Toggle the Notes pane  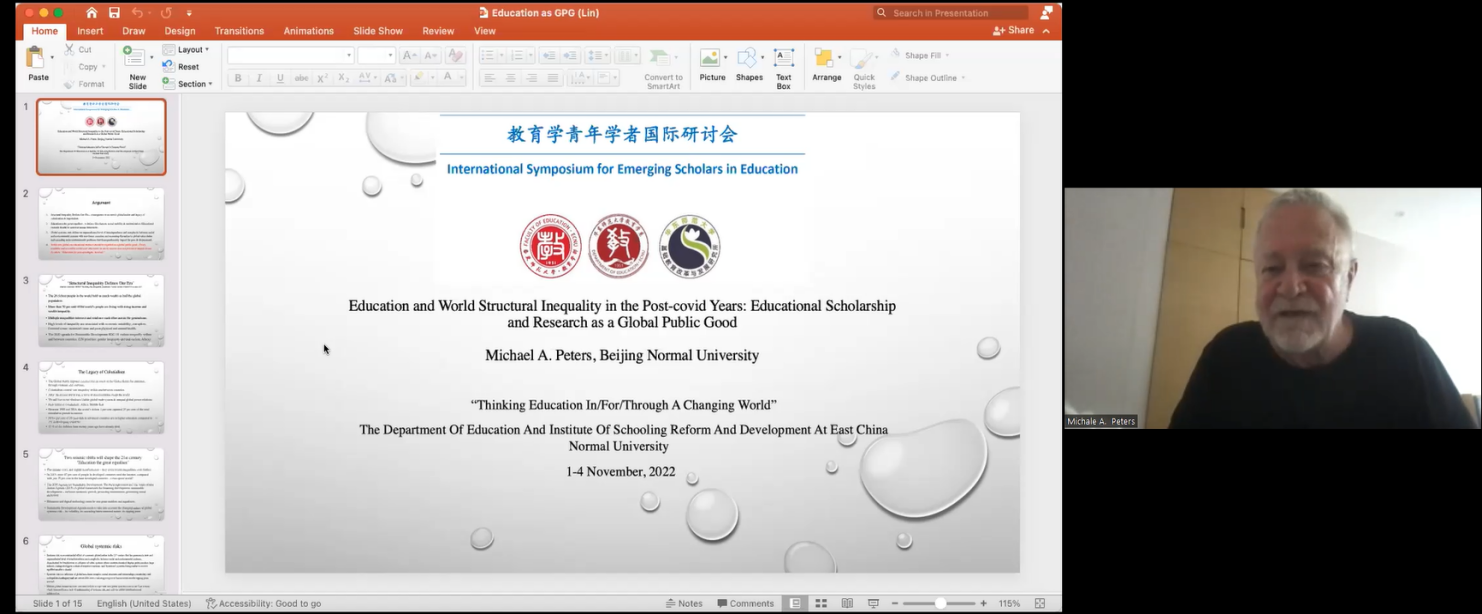point(684,603)
